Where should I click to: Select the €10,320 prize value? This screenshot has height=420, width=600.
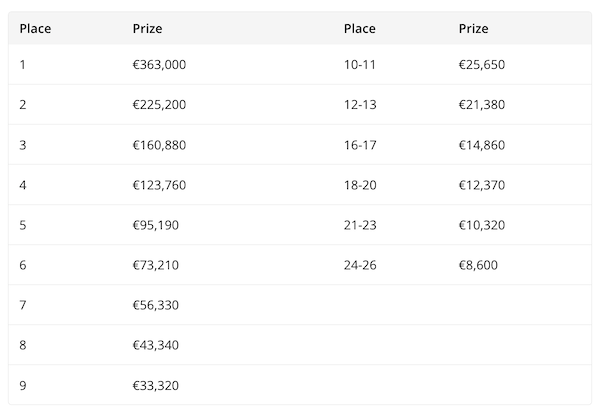tap(482, 225)
